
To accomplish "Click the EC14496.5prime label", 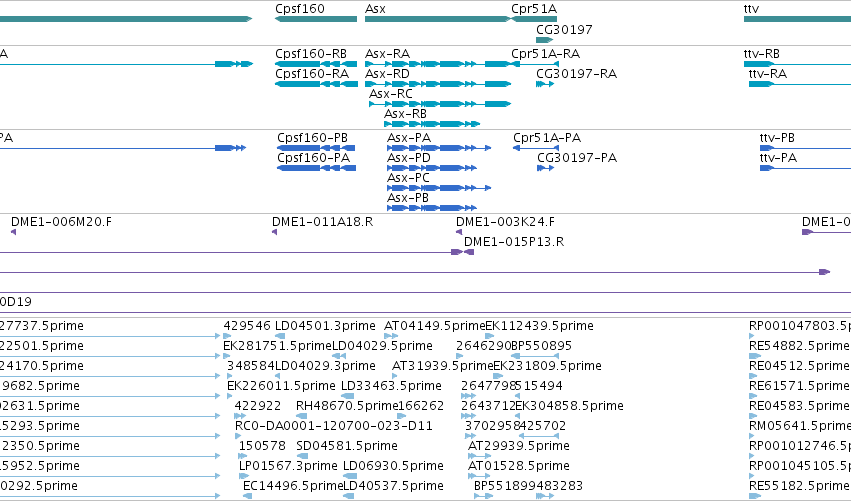I will [x=293, y=486].
